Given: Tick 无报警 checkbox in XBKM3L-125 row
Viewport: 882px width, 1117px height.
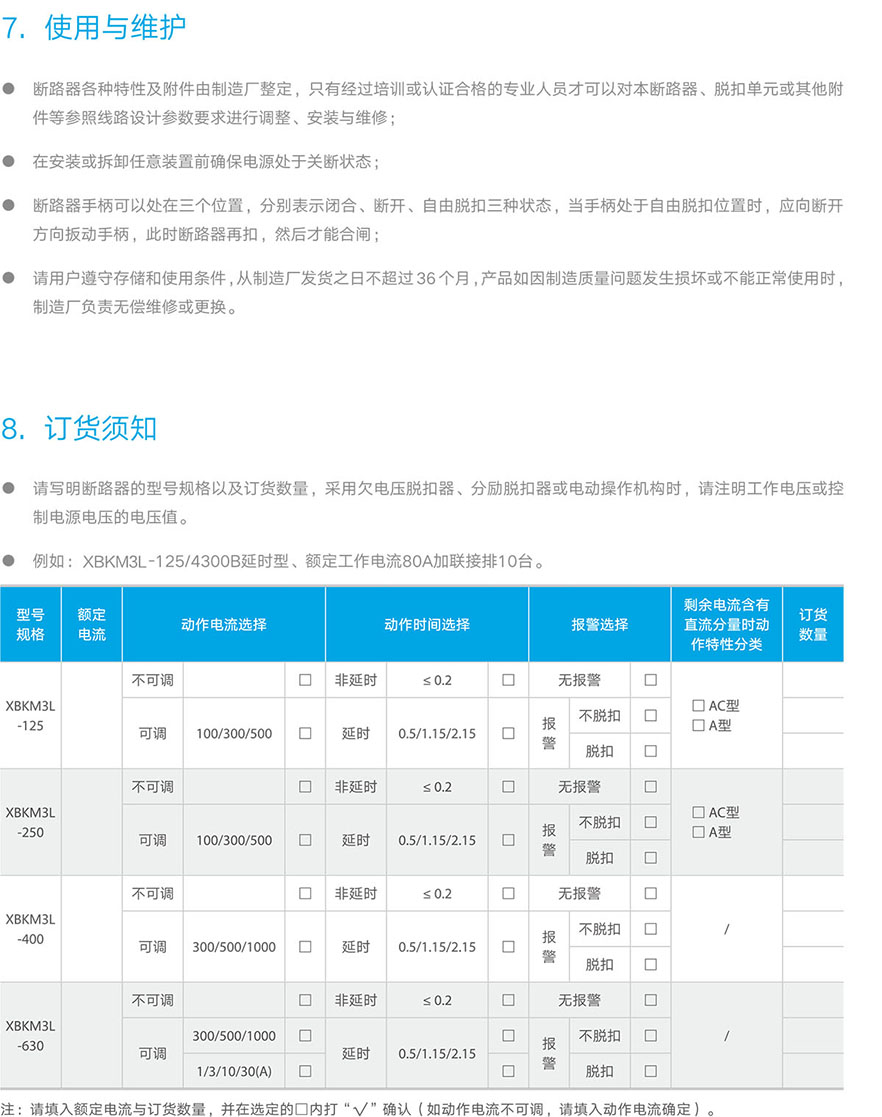Looking at the screenshot, I should point(651,680).
